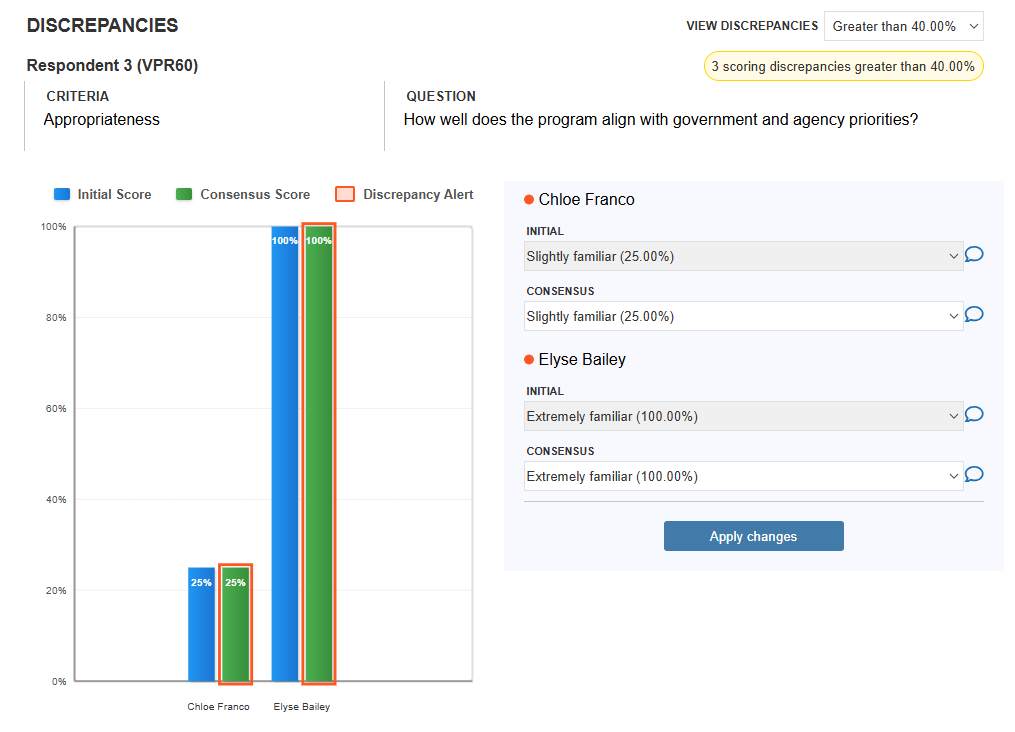Click orange dot beside Chloe Franco
Screen dimensions: 1015x732
tap(529, 199)
